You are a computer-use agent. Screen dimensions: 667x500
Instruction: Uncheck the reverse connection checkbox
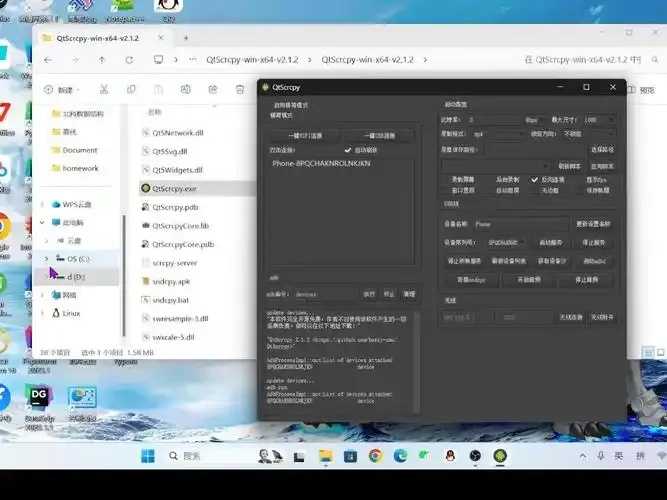tap(534, 180)
